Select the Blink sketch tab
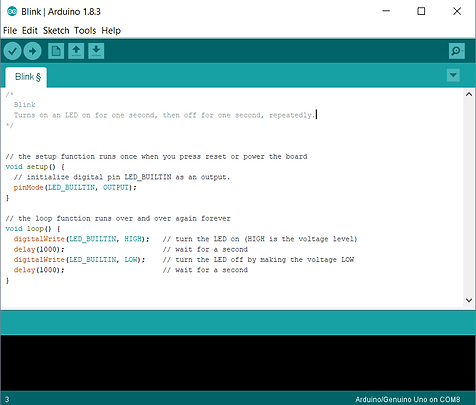The image size is (476, 405). (x=26, y=77)
